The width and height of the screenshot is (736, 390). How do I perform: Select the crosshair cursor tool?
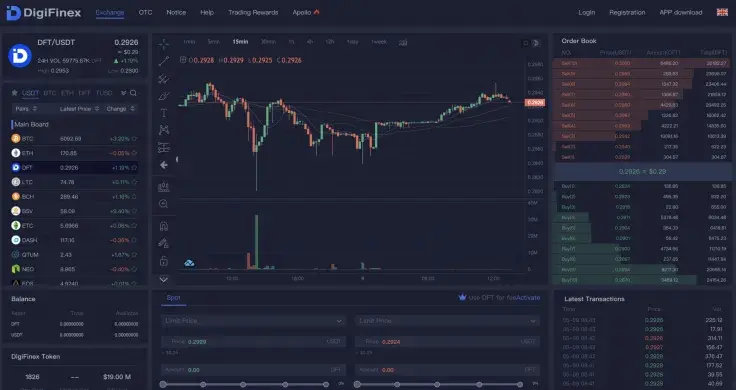pyautogui.click(x=164, y=44)
